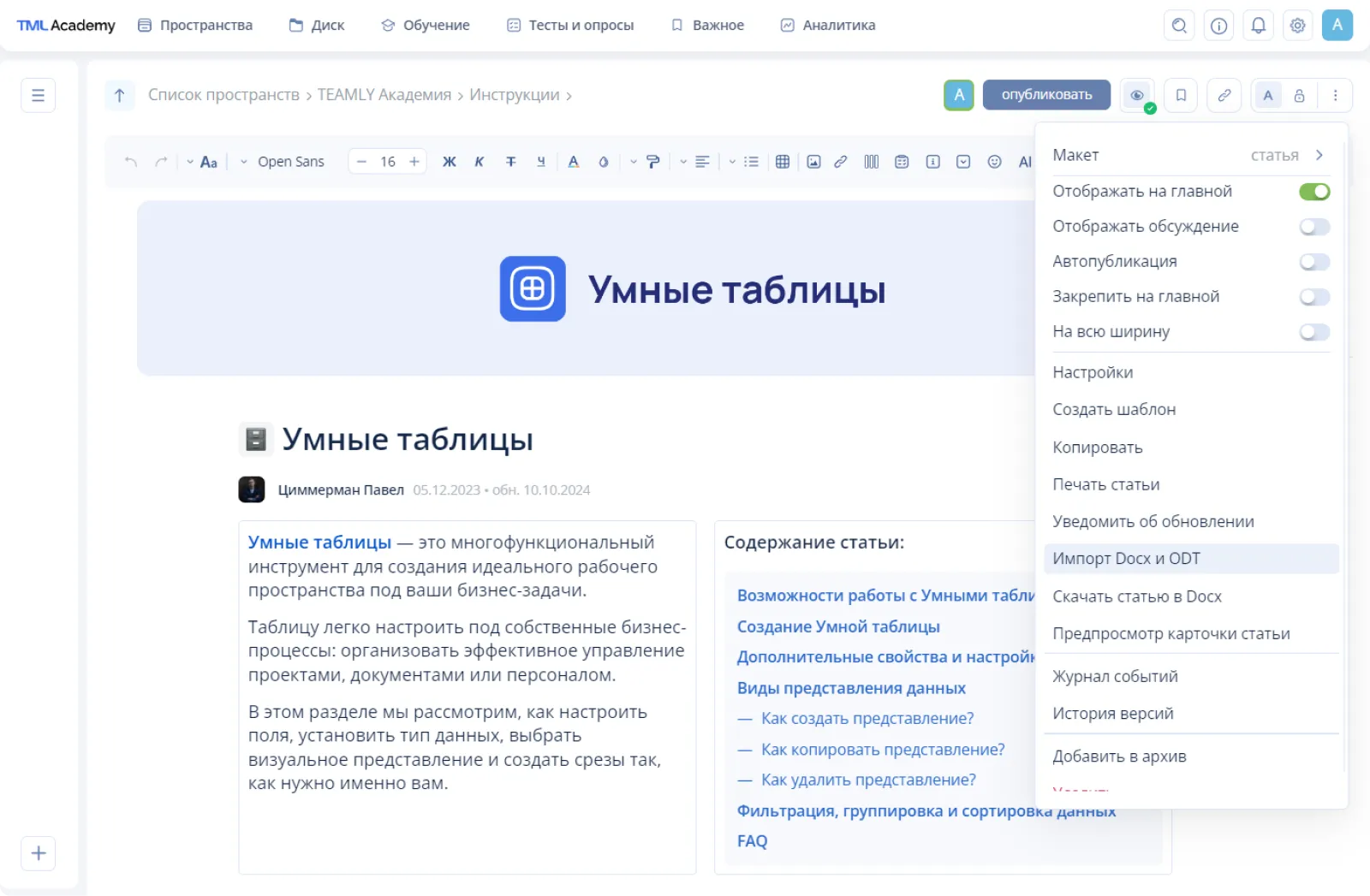Screen dimensions: 1370x896
Task: Open the text alignment dropdown
Action: tap(695, 162)
